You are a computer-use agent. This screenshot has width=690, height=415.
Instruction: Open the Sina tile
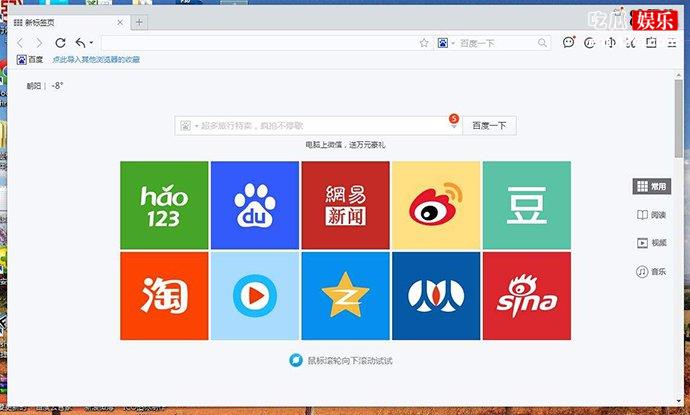tap(527, 296)
